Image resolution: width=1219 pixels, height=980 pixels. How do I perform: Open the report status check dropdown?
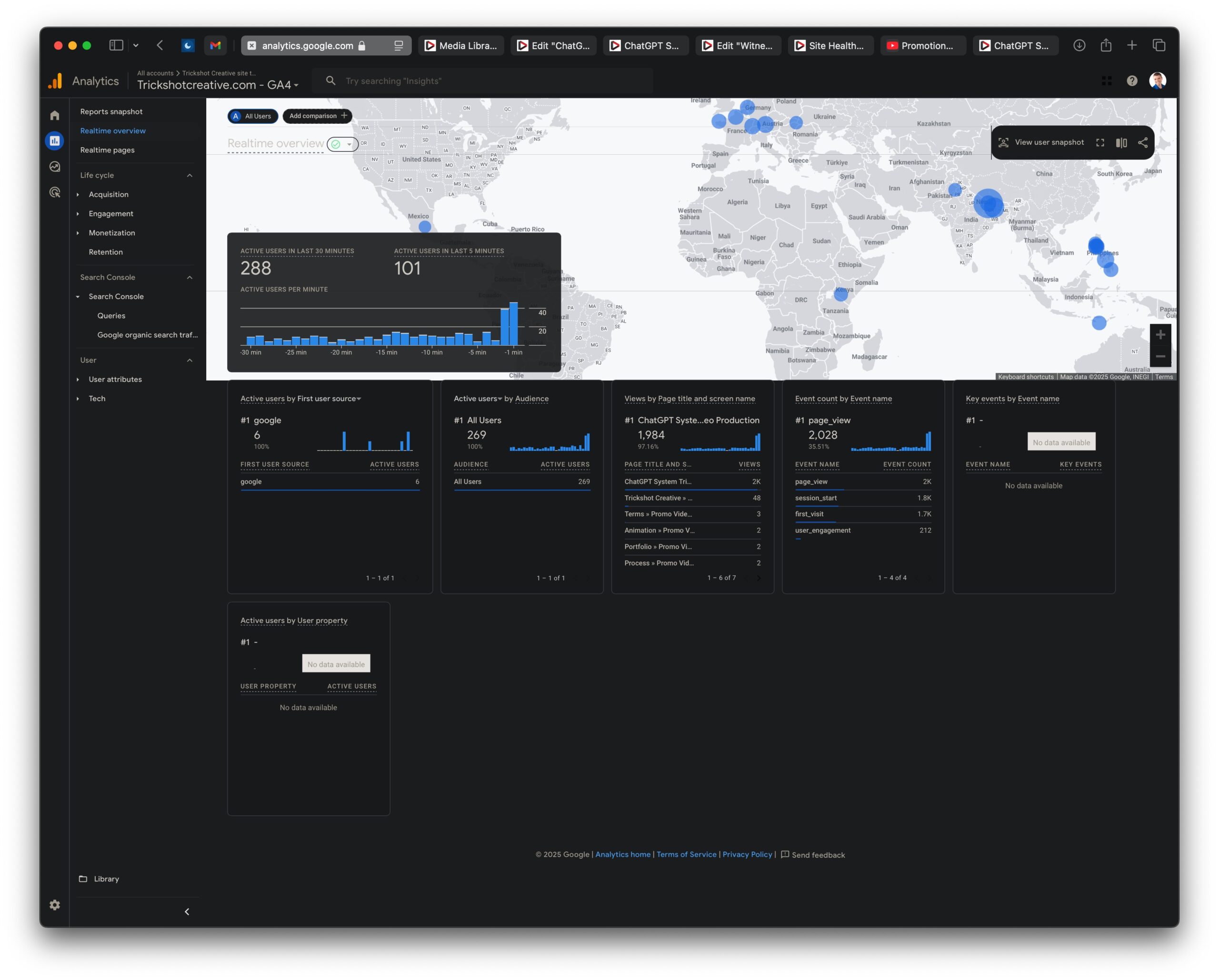343,144
